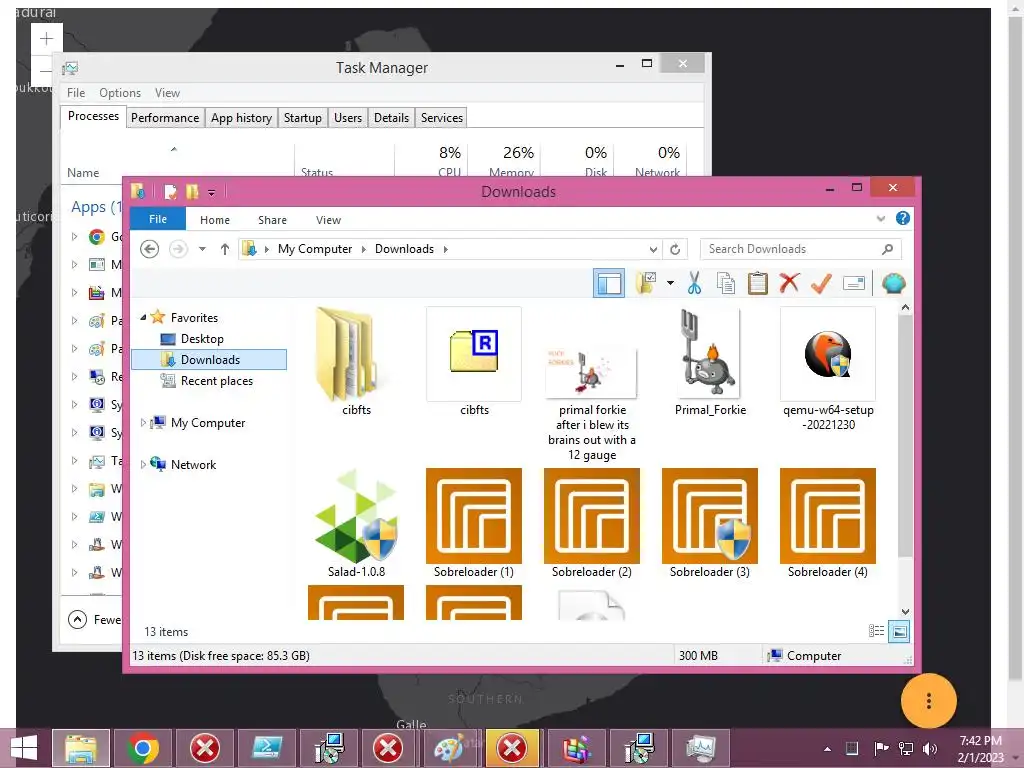The width and height of the screenshot is (1024, 768).
Task: Select the Sobreloader (4) file
Action: (828, 522)
